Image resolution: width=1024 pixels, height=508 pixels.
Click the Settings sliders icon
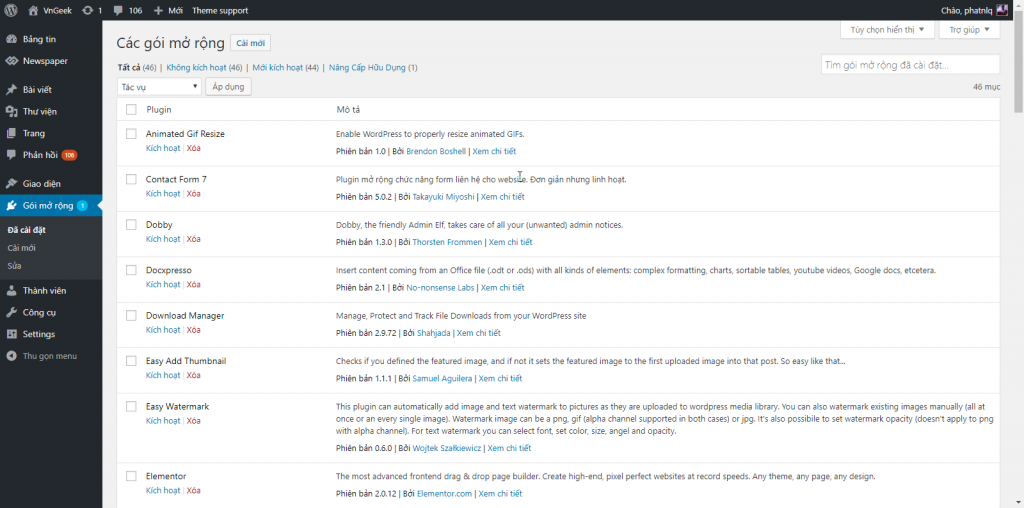(11, 334)
